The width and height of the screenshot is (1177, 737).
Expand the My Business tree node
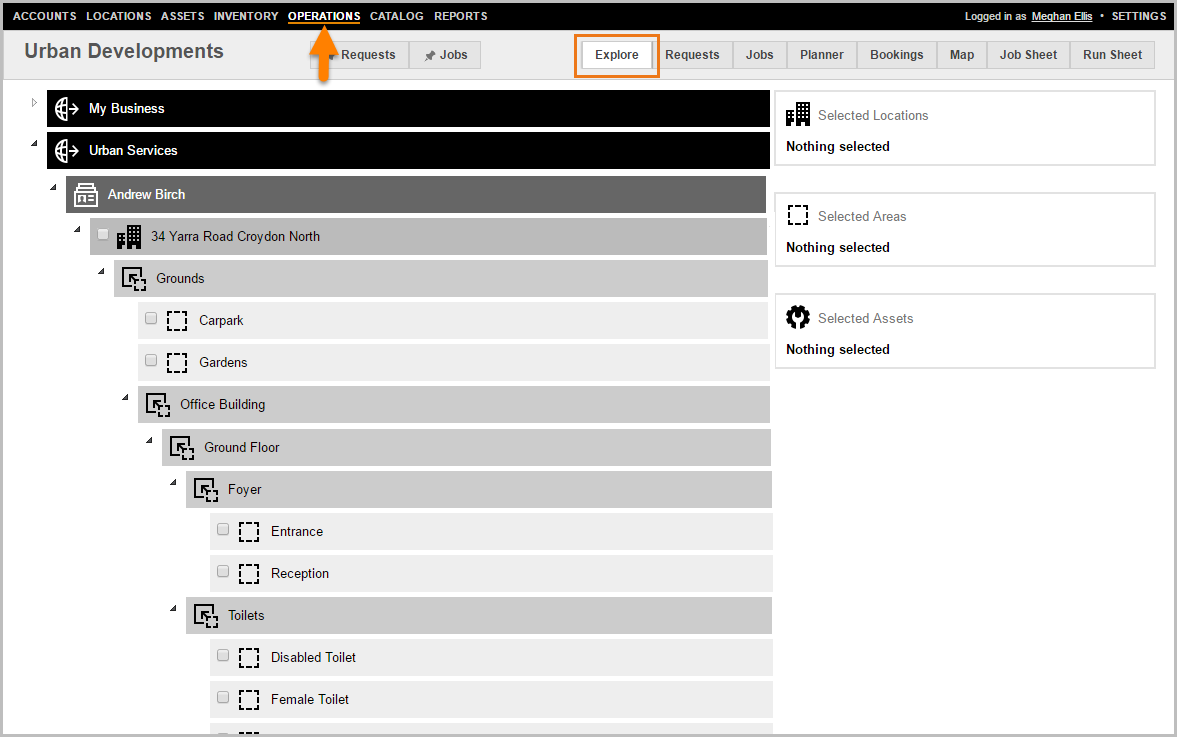33,102
